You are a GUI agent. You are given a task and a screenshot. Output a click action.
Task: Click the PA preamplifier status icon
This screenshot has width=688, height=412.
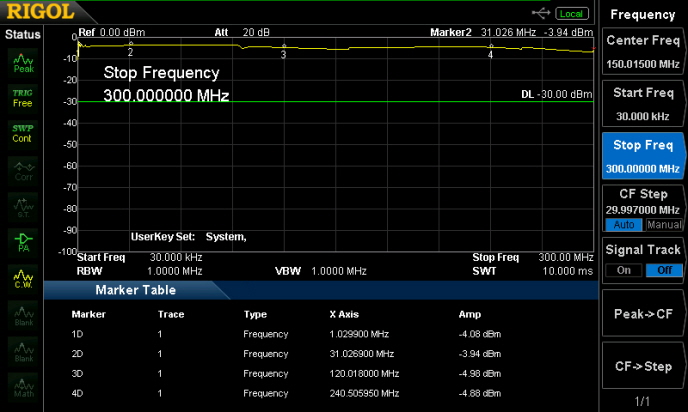tap(22, 240)
